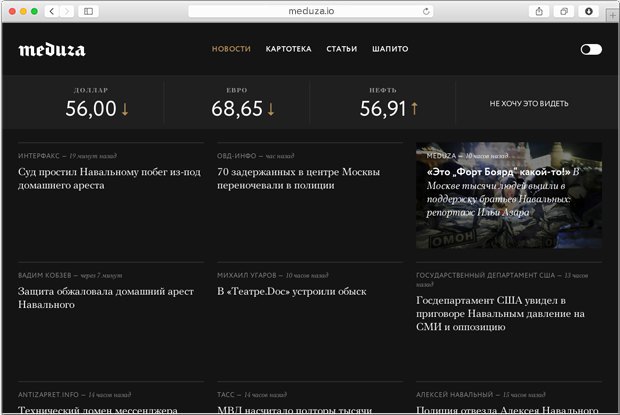Click the ИНТЕРФАКС source label
Screen dimensions: 620x415
[x=38, y=156]
